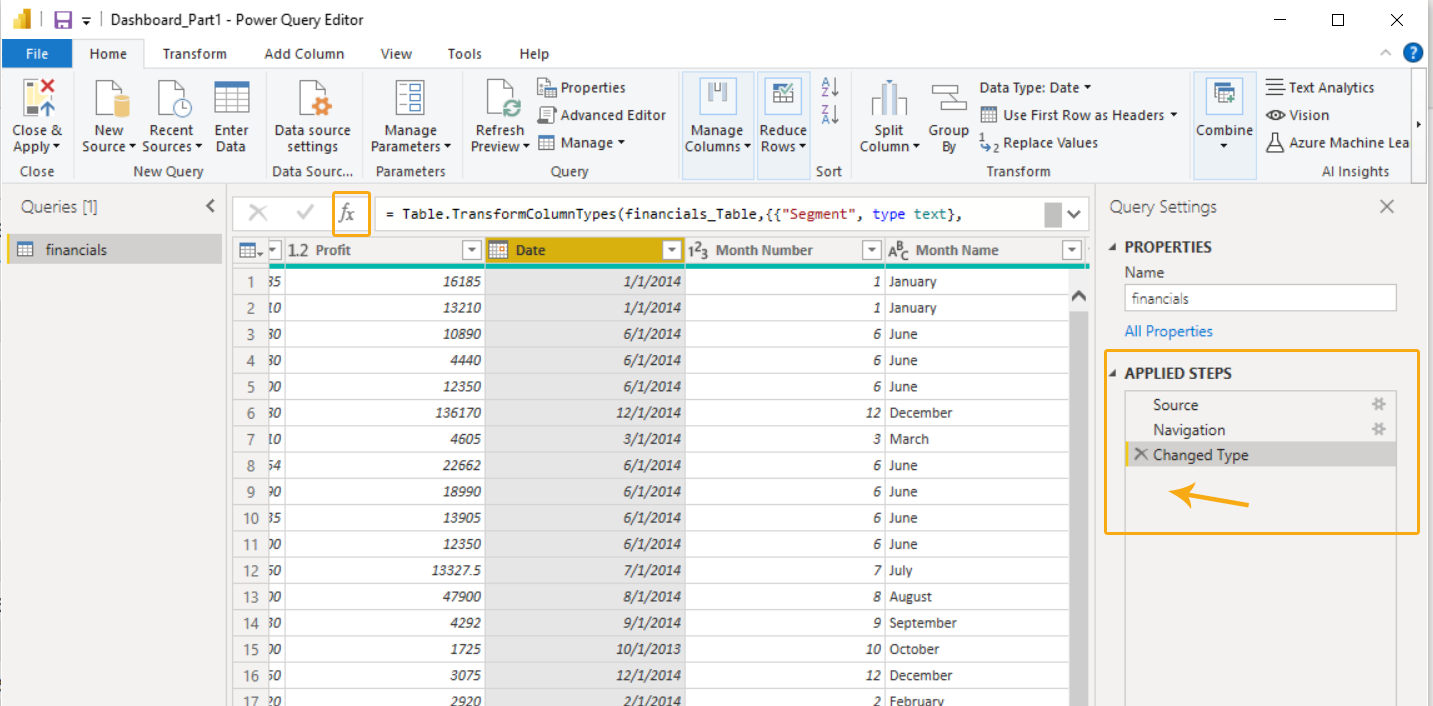Show more ribbon commands arrow

coord(1418,124)
